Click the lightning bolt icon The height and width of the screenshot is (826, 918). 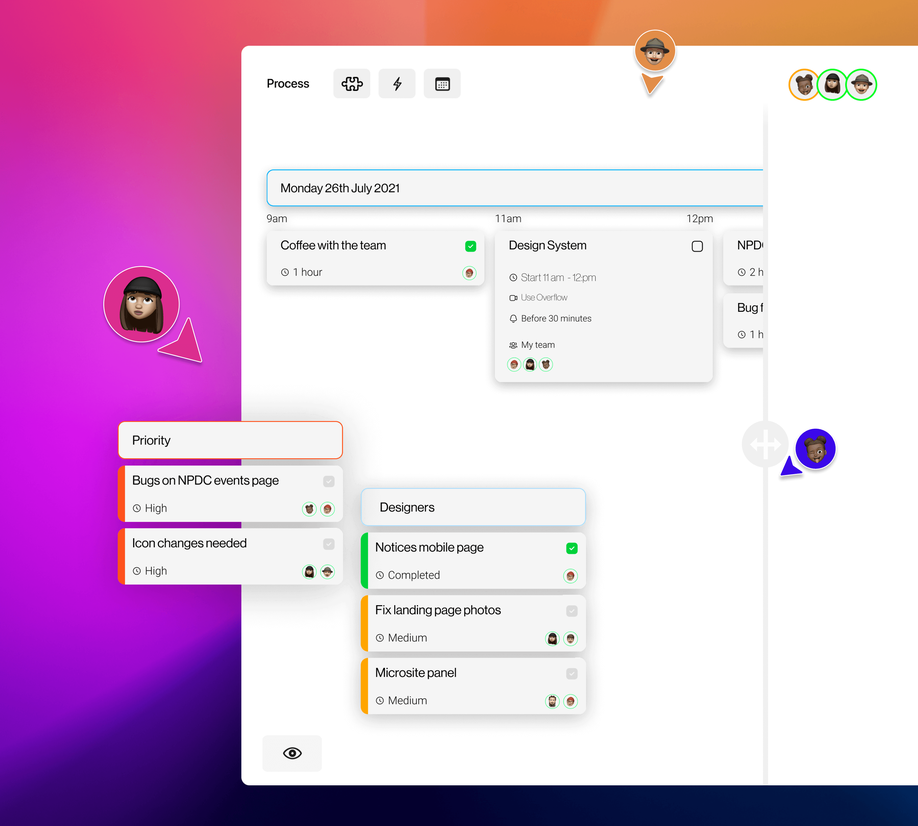397,84
